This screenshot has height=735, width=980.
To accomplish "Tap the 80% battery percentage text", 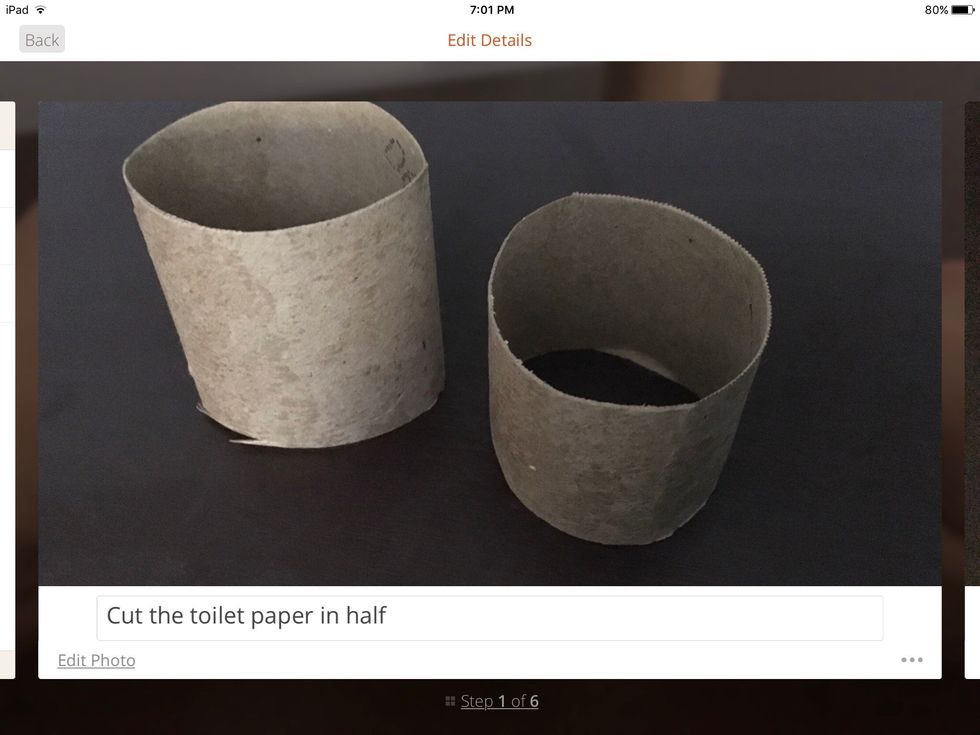I will 936,10.
